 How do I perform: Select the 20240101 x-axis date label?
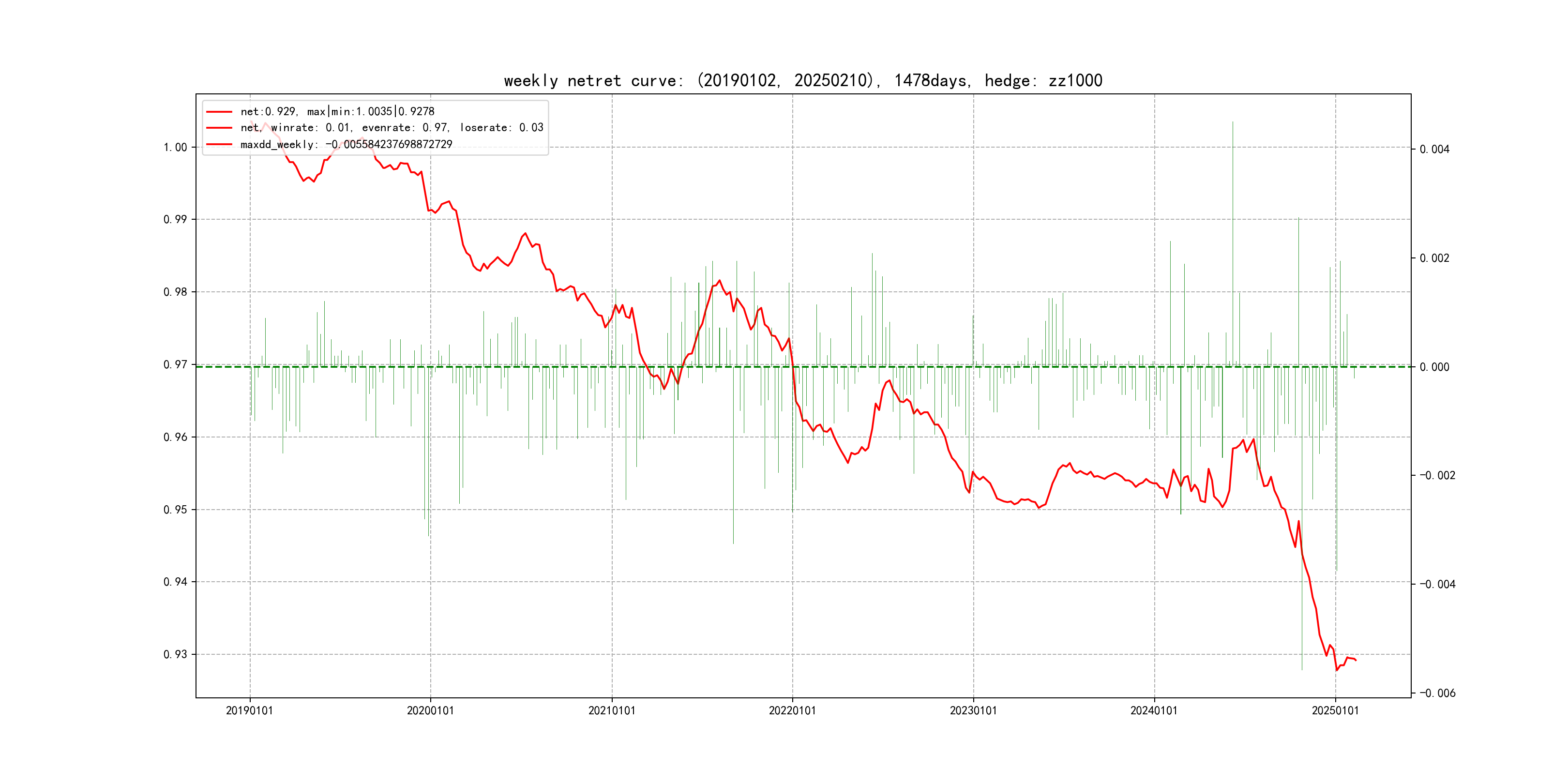pyautogui.click(x=1154, y=710)
